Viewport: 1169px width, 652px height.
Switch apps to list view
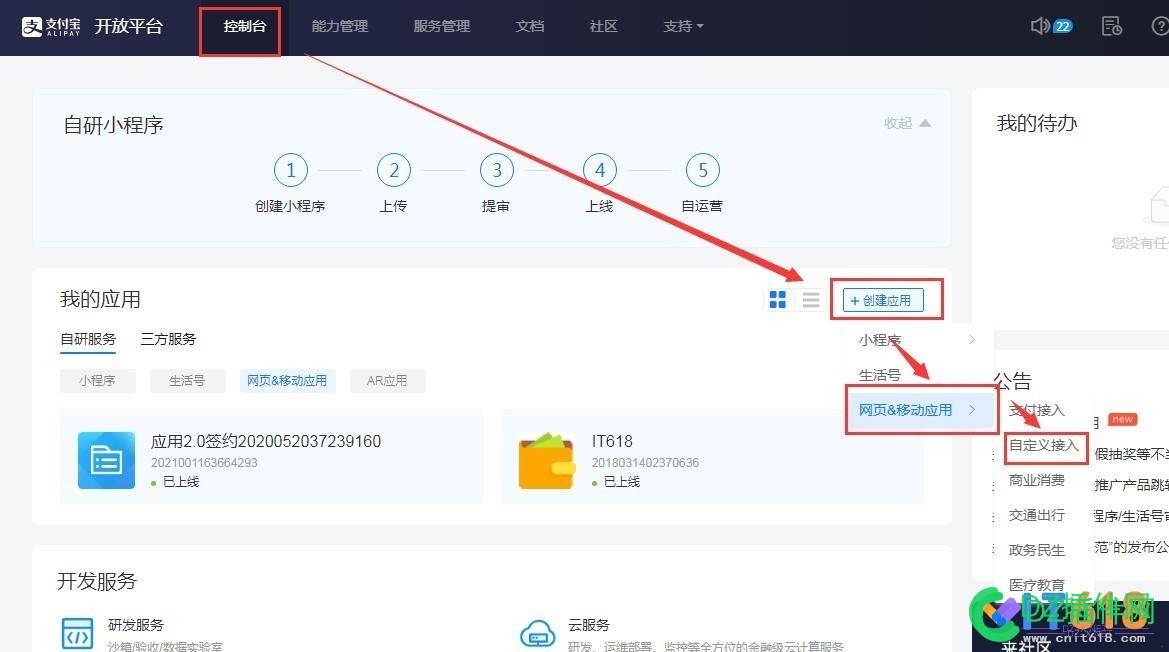click(x=811, y=299)
